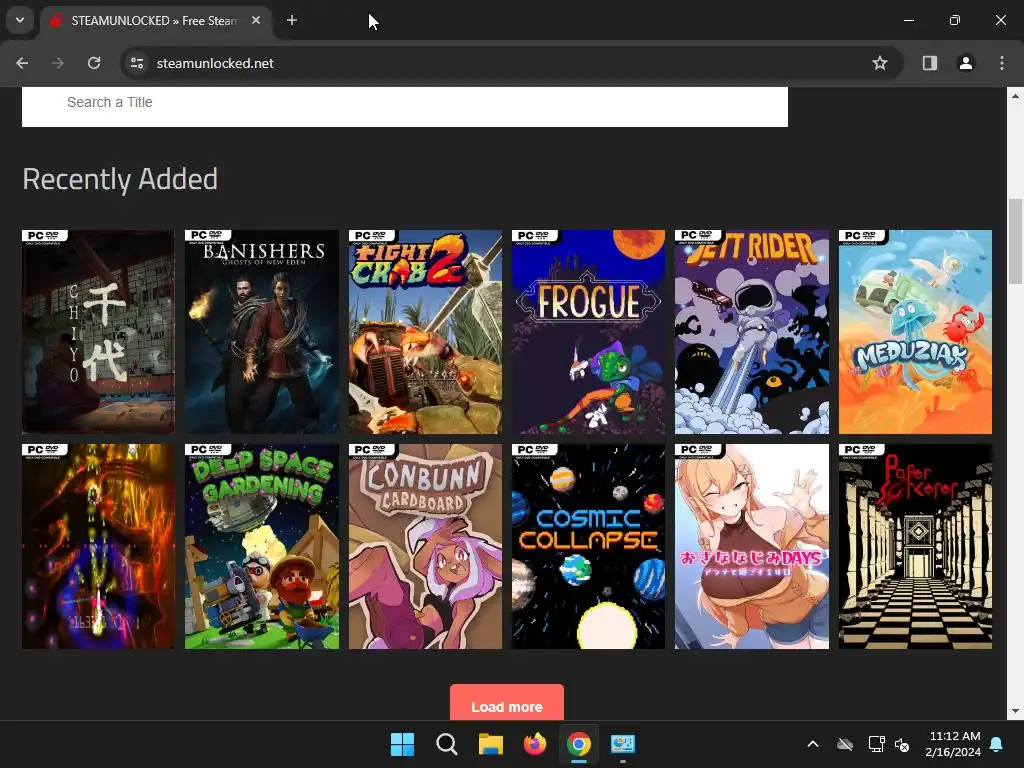Click the scrollbar up arrow
Screen dimensions: 1024x768
pos(1015,95)
